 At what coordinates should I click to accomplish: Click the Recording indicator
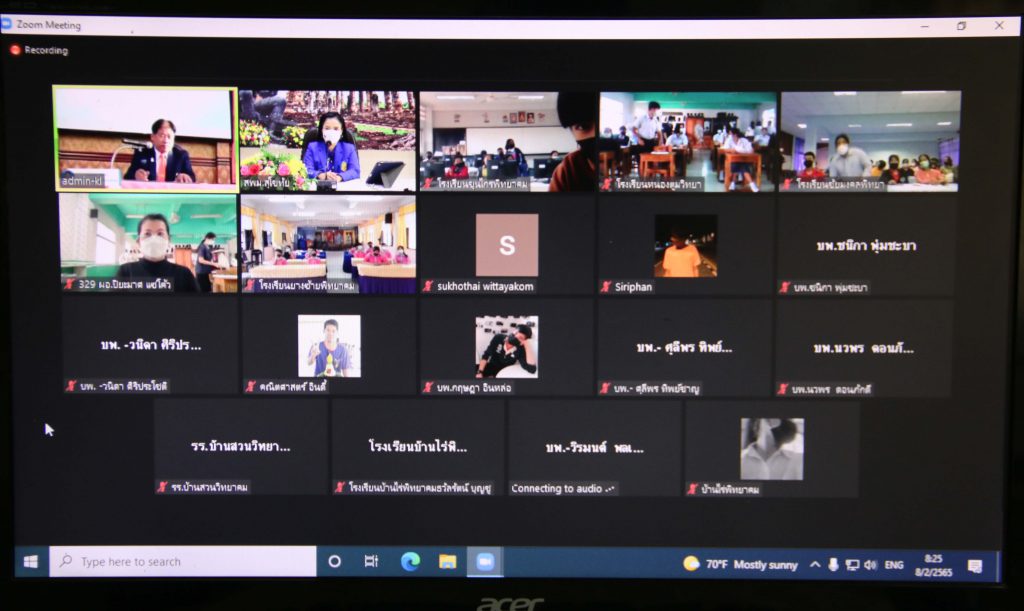[40, 50]
